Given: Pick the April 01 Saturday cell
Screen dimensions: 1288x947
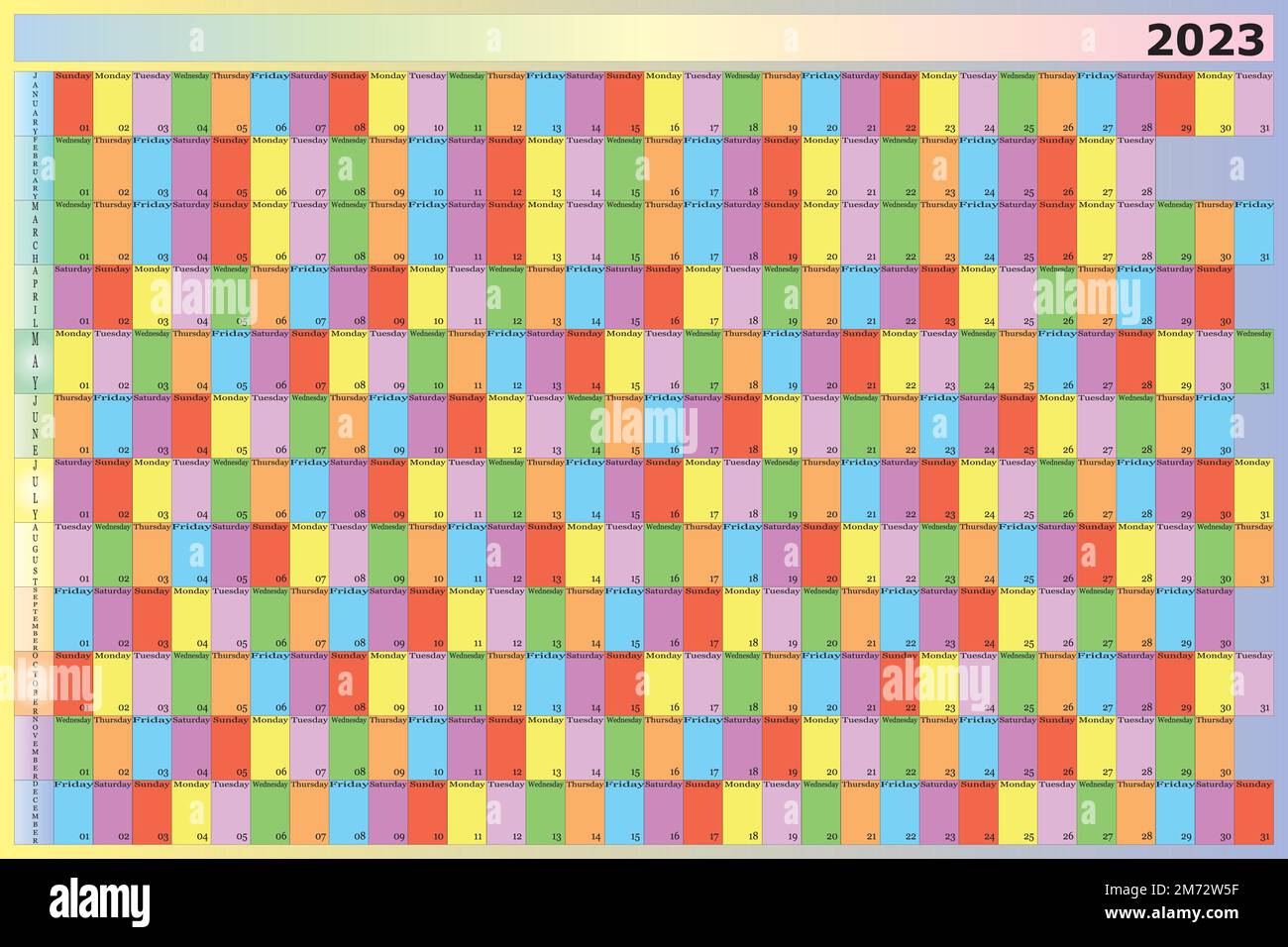Looking at the screenshot, I should tap(73, 296).
